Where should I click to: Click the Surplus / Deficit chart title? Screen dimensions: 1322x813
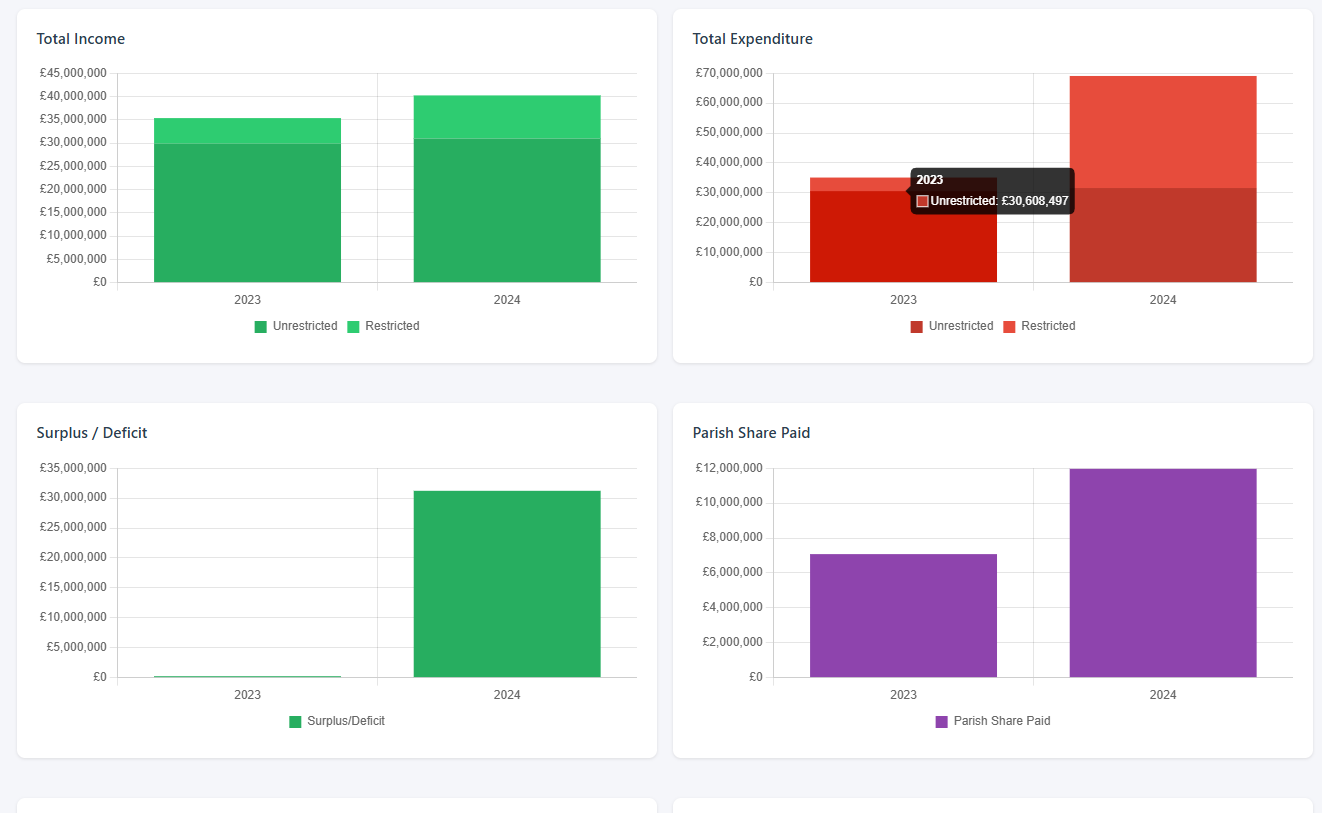pos(92,433)
